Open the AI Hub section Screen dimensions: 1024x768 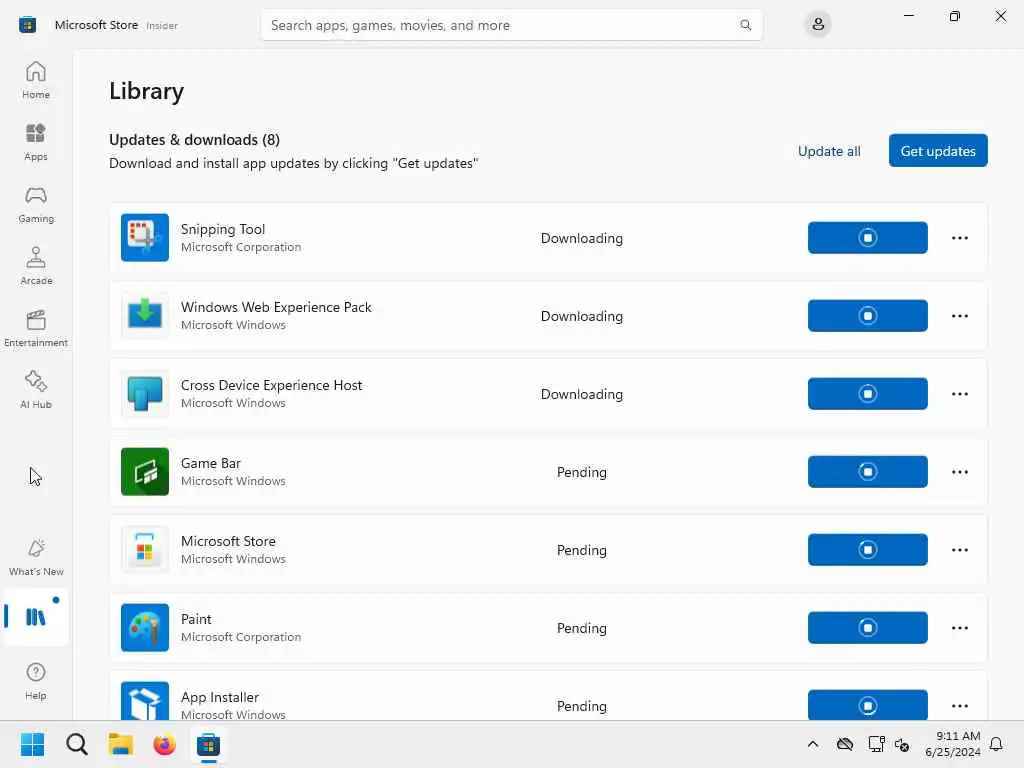click(36, 391)
